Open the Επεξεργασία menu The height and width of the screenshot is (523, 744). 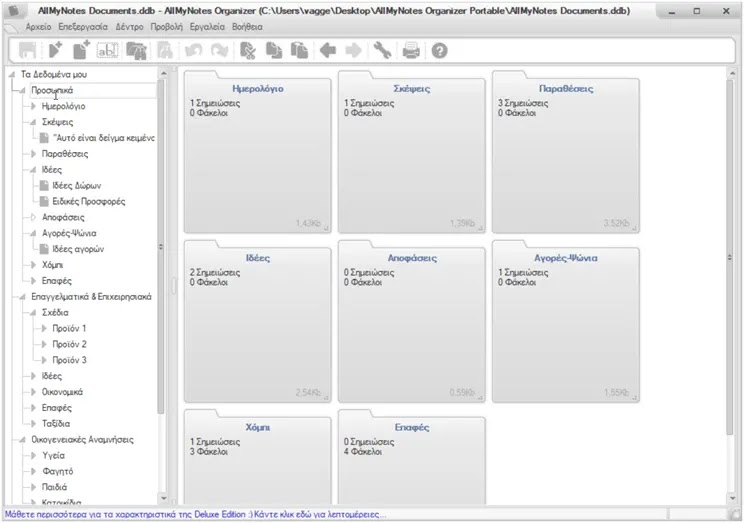coord(83,27)
